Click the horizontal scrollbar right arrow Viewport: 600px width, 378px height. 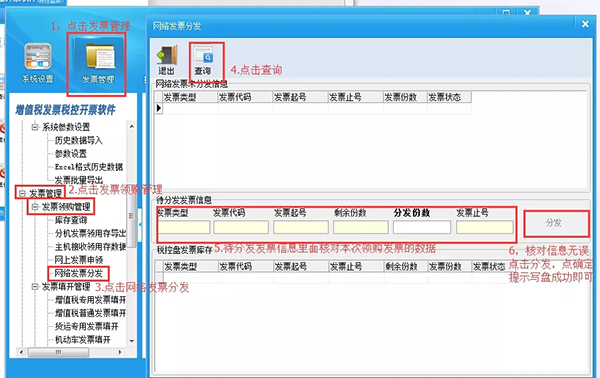120,352
